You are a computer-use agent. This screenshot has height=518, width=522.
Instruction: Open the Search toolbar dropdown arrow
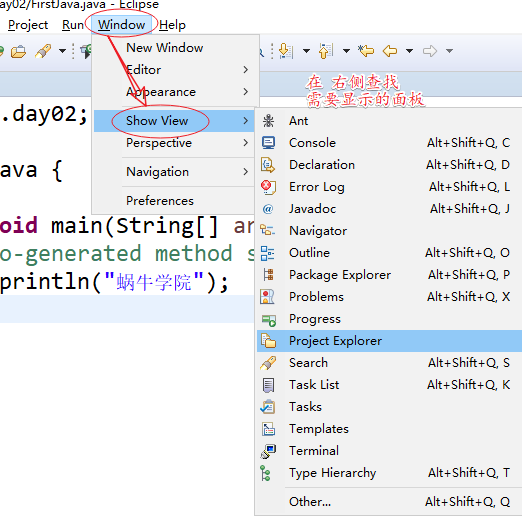pyautogui.click(x=62, y=51)
